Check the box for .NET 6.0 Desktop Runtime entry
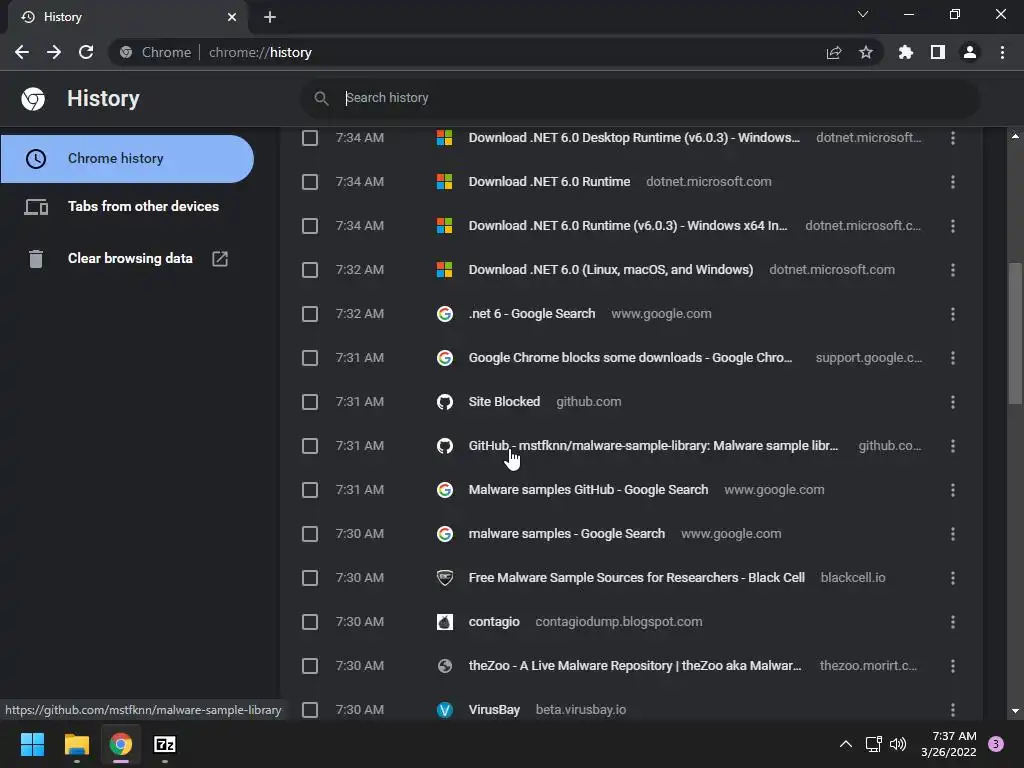1024x768 pixels. click(x=310, y=138)
